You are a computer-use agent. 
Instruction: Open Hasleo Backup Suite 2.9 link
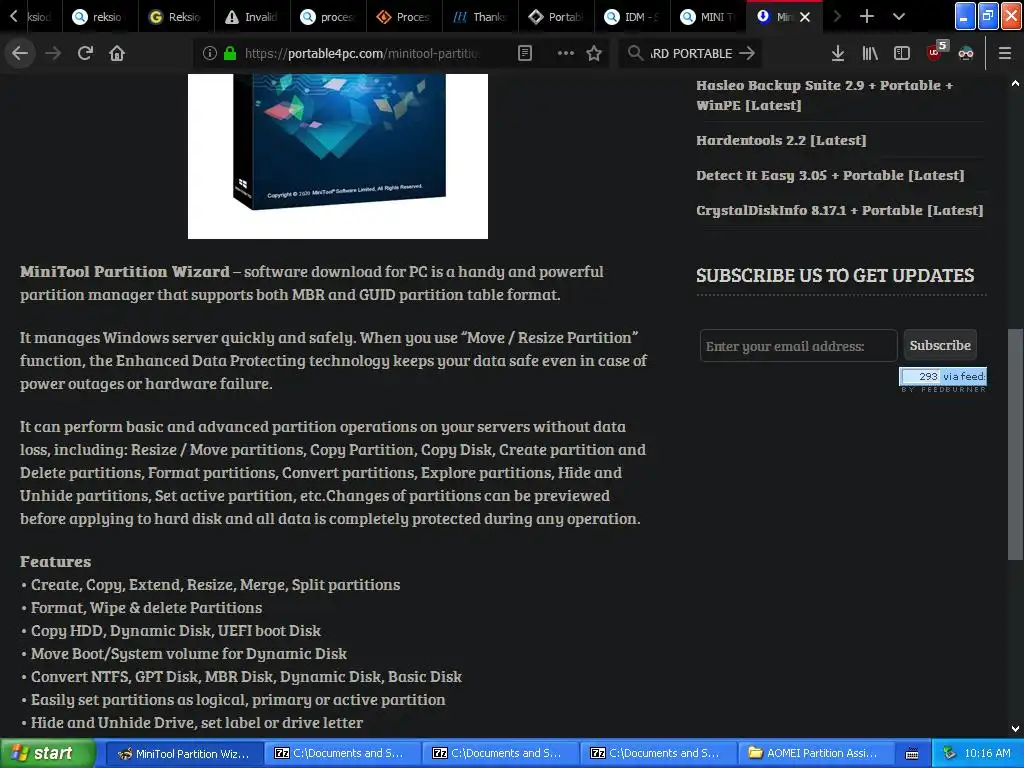pos(825,95)
